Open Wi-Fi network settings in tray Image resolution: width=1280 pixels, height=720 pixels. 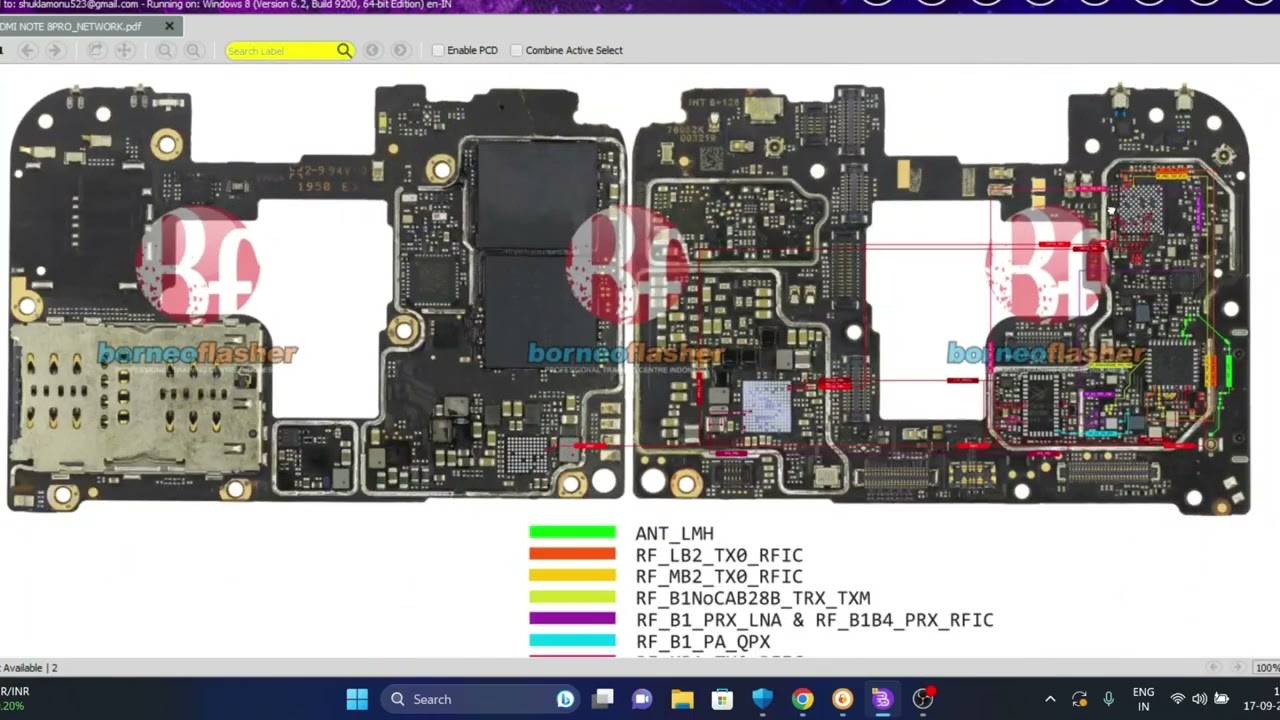tap(1178, 699)
